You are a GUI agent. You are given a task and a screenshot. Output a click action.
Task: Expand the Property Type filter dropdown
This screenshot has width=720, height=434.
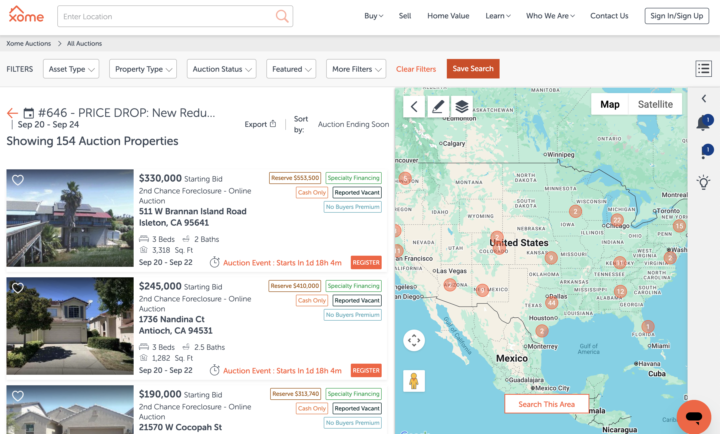tap(143, 69)
